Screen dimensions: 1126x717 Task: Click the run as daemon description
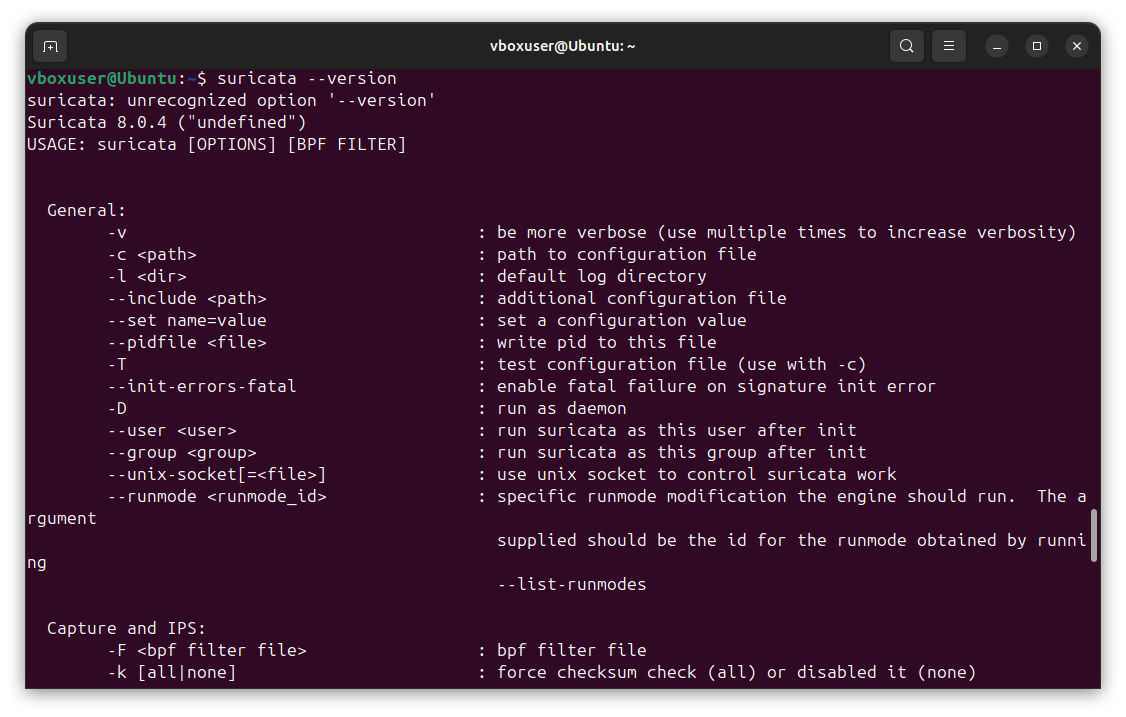559,407
